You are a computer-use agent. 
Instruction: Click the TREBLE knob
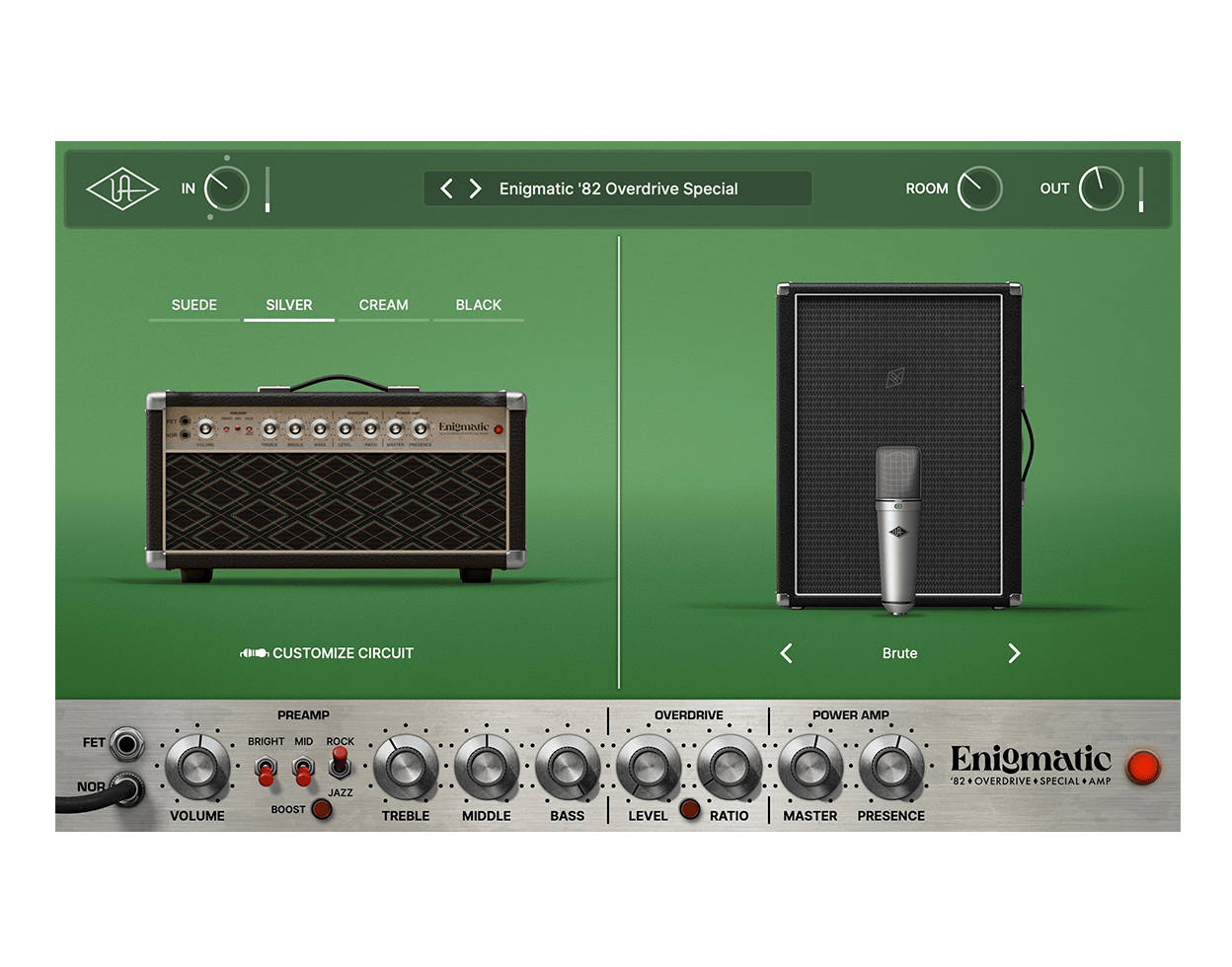pos(406,768)
